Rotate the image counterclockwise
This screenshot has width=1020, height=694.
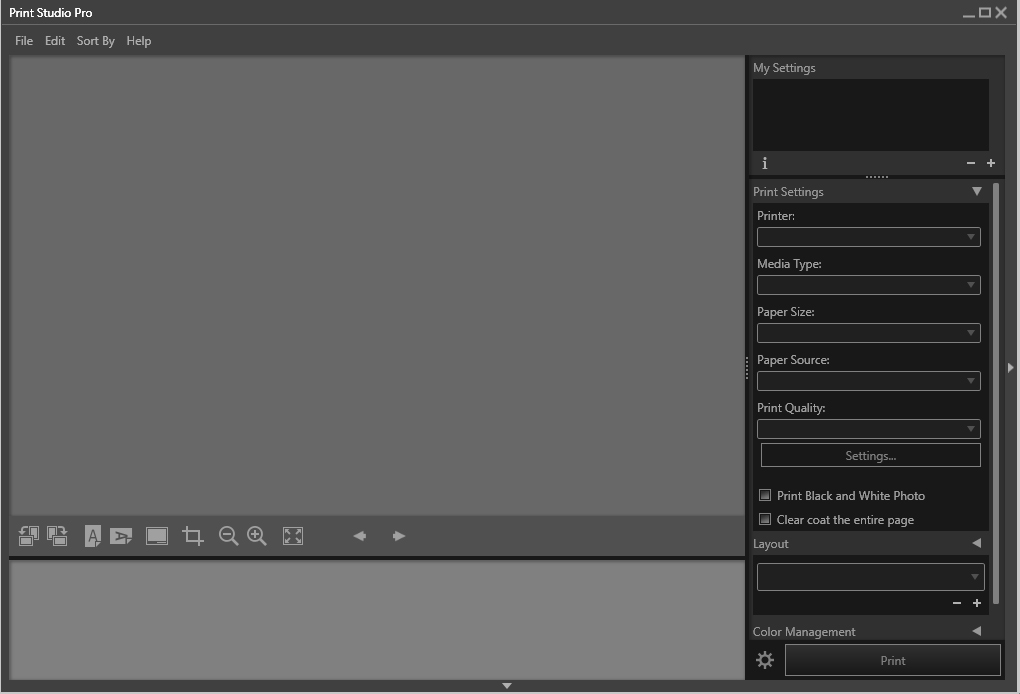[x=28, y=536]
